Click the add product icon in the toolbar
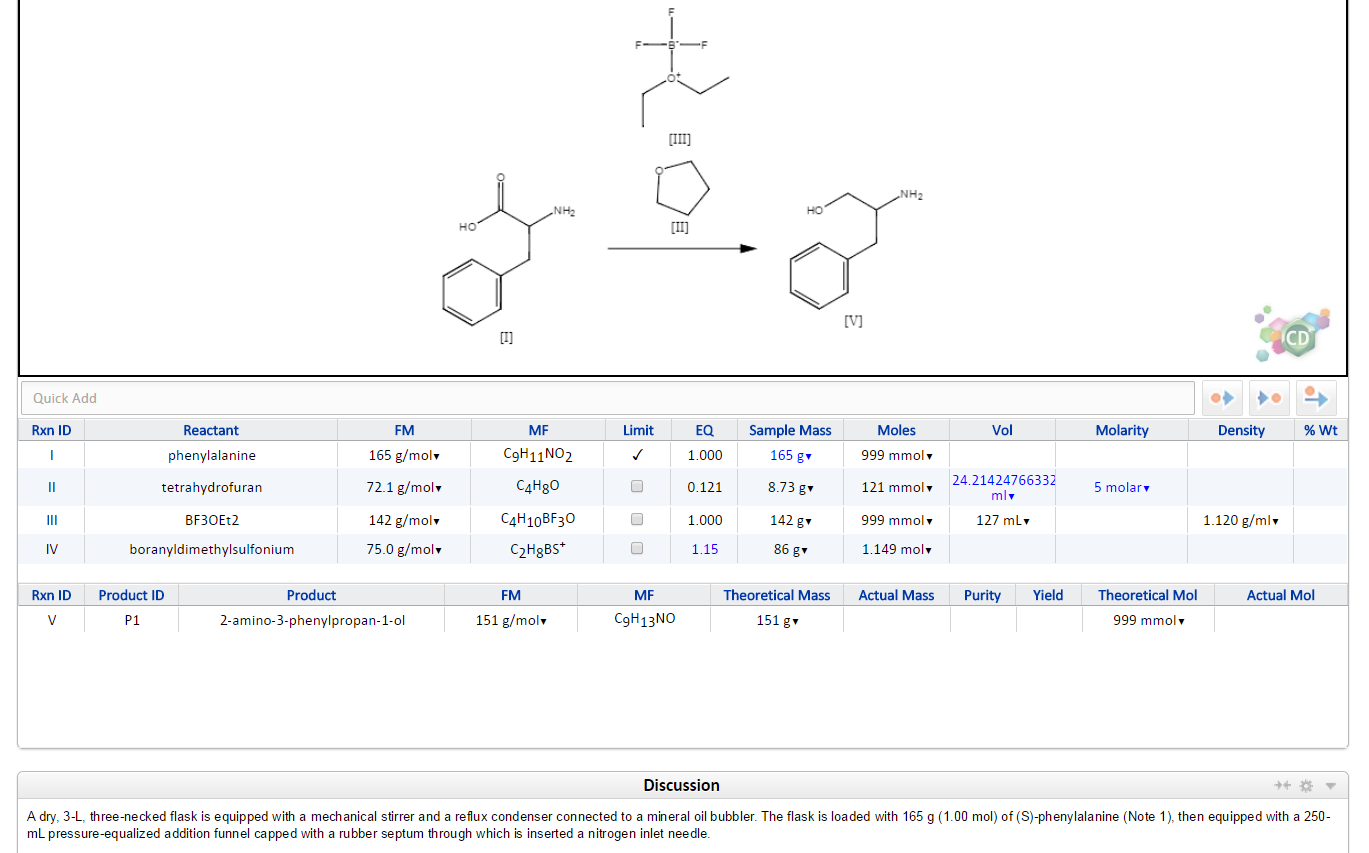Viewport: 1369px width, 853px height. [x=1268, y=397]
